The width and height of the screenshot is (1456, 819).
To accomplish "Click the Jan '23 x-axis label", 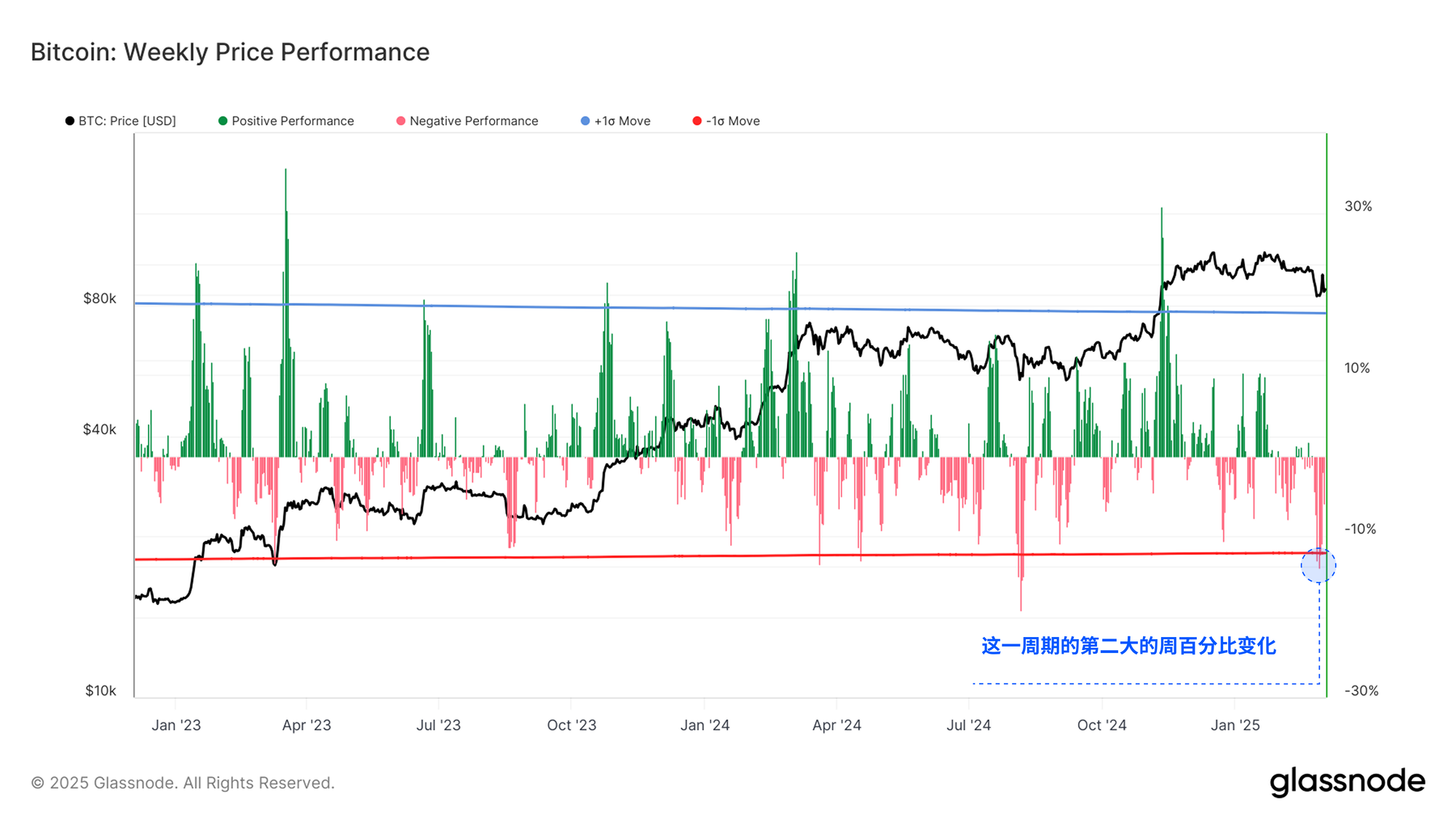I will point(175,725).
